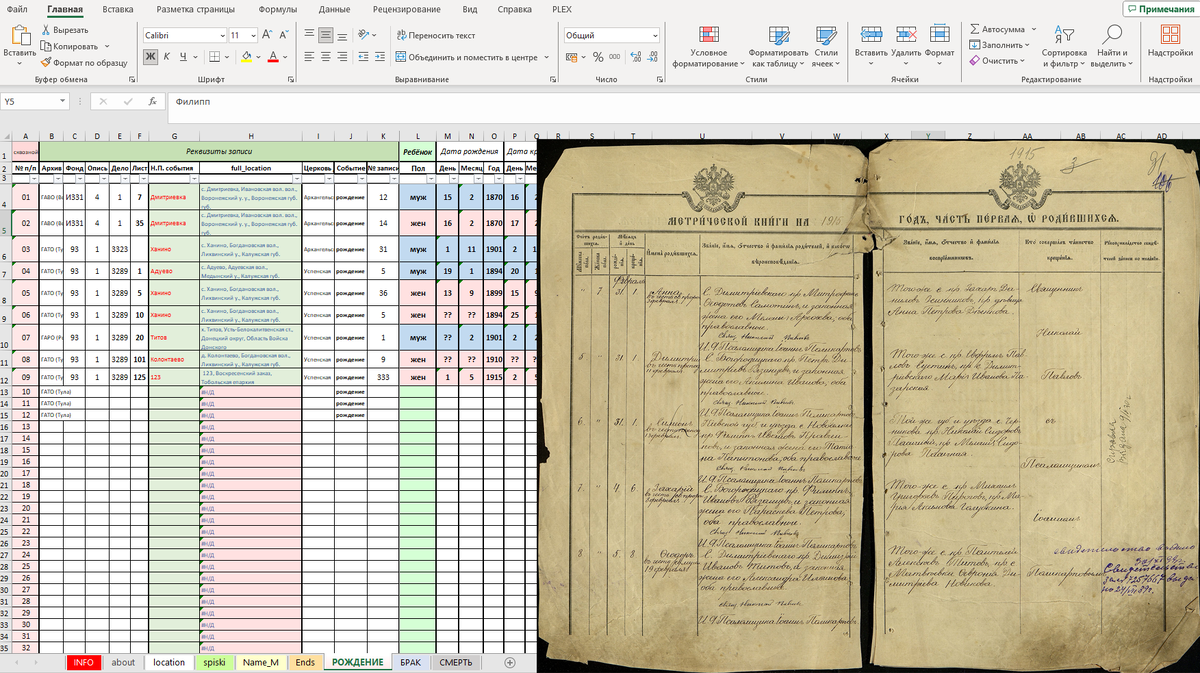Apply percent style format

(598, 57)
